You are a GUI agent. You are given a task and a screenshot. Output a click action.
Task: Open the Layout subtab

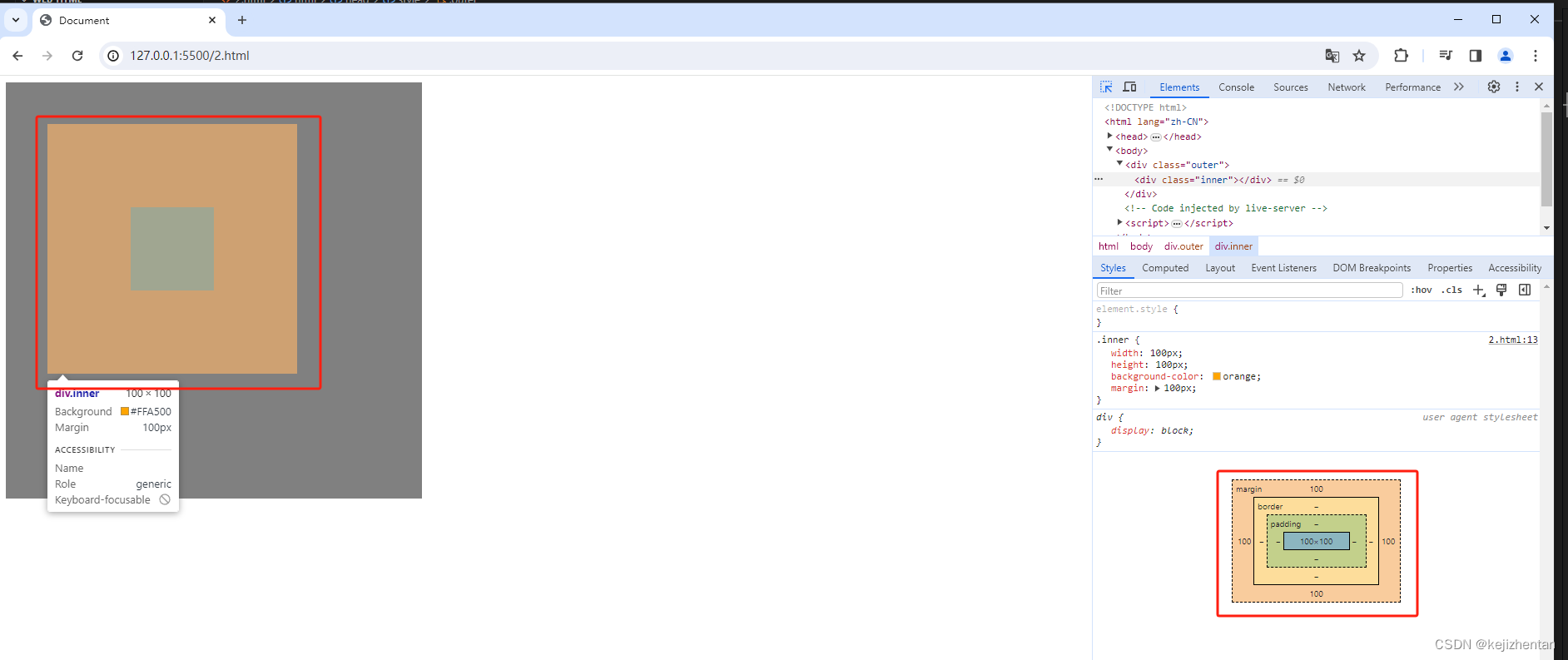click(1220, 268)
